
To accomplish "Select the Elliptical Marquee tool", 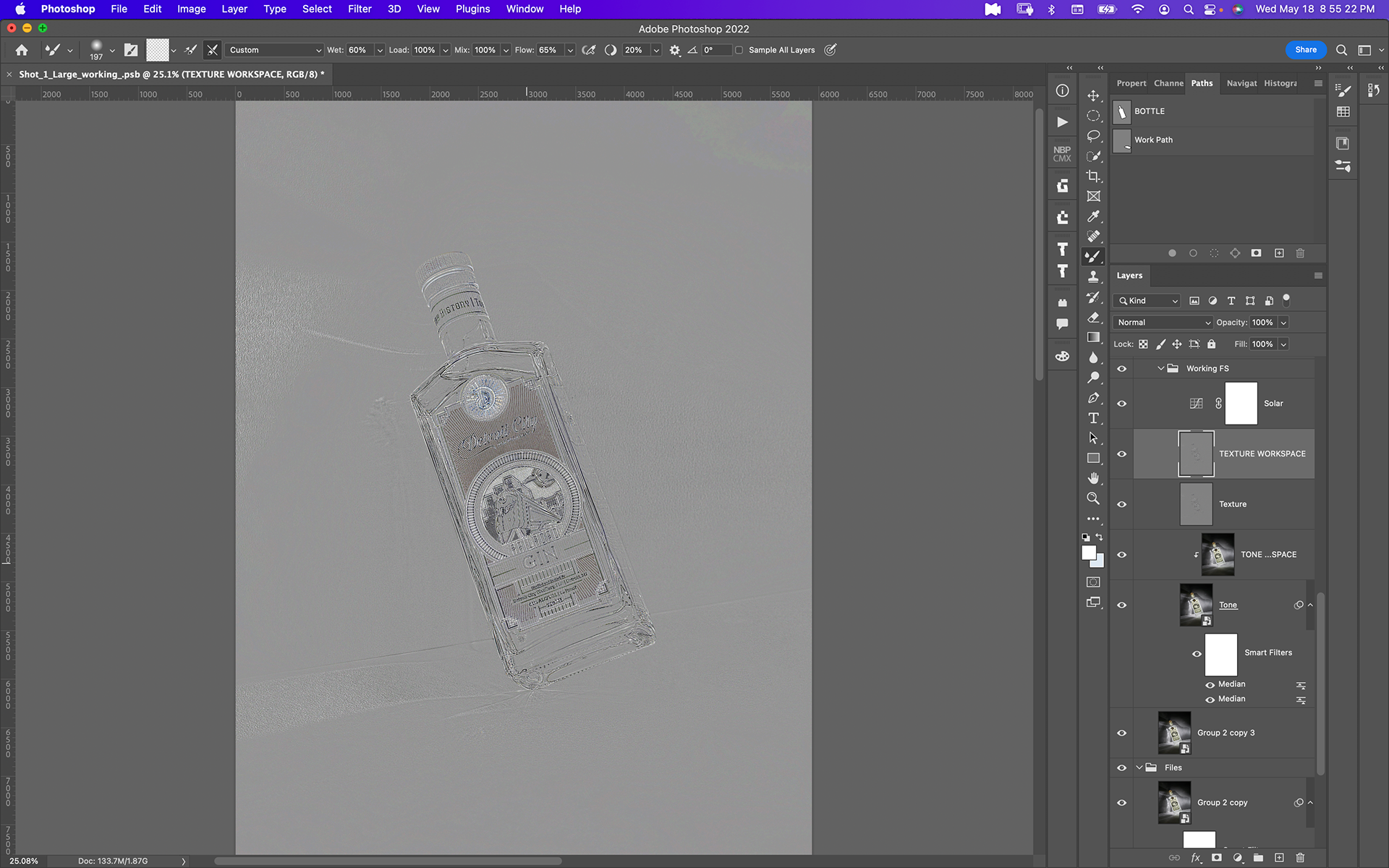I will [x=1093, y=116].
